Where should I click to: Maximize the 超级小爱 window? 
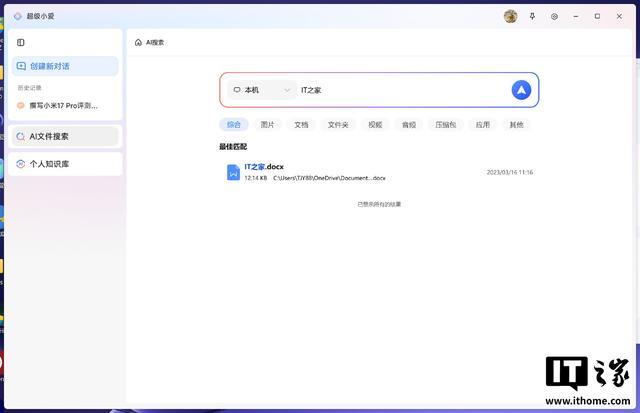click(x=598, y=16)
